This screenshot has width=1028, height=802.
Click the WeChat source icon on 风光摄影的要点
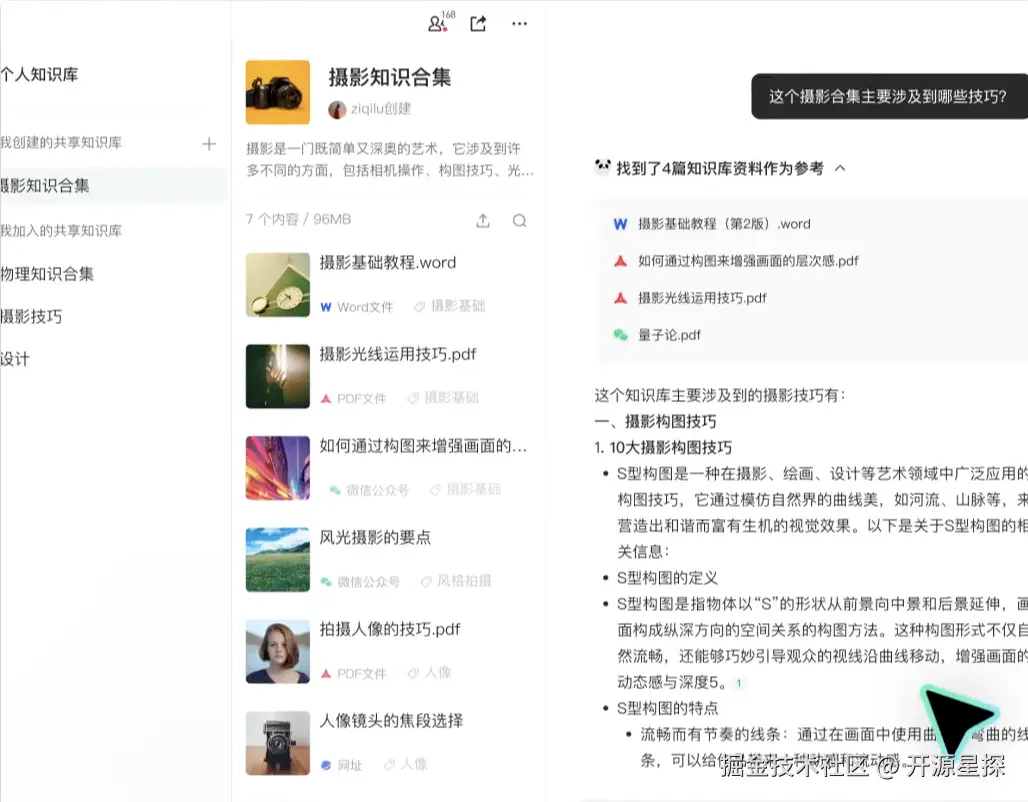tap(323, 583)
